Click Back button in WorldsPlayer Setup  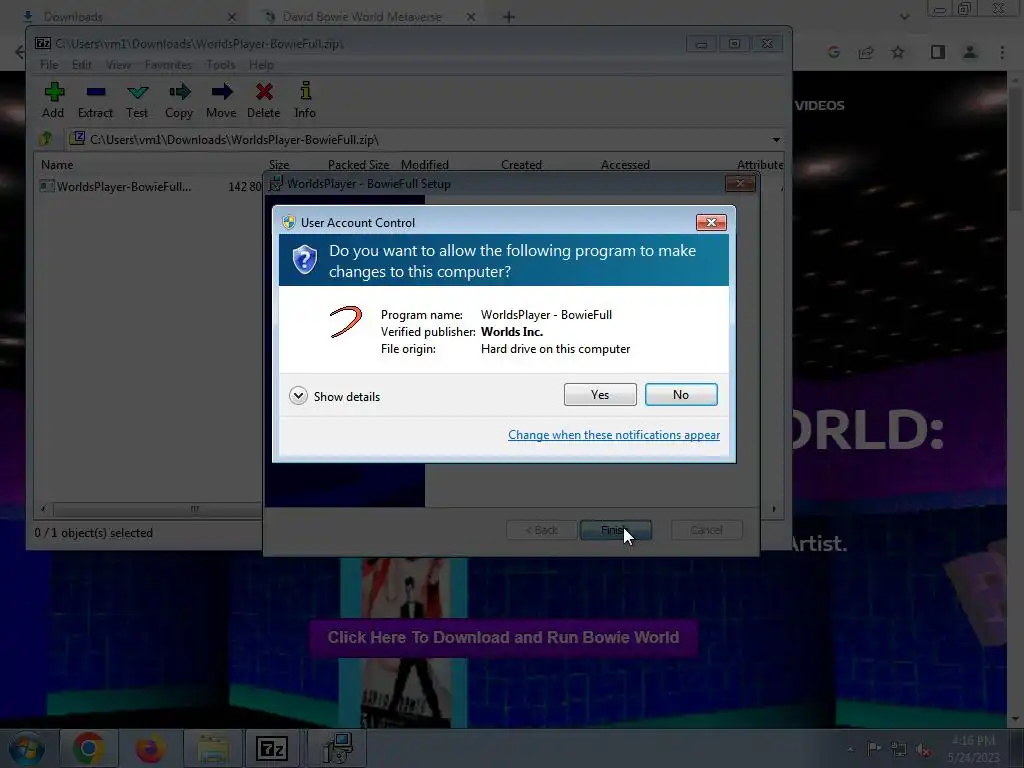click(x=541, y=530)
